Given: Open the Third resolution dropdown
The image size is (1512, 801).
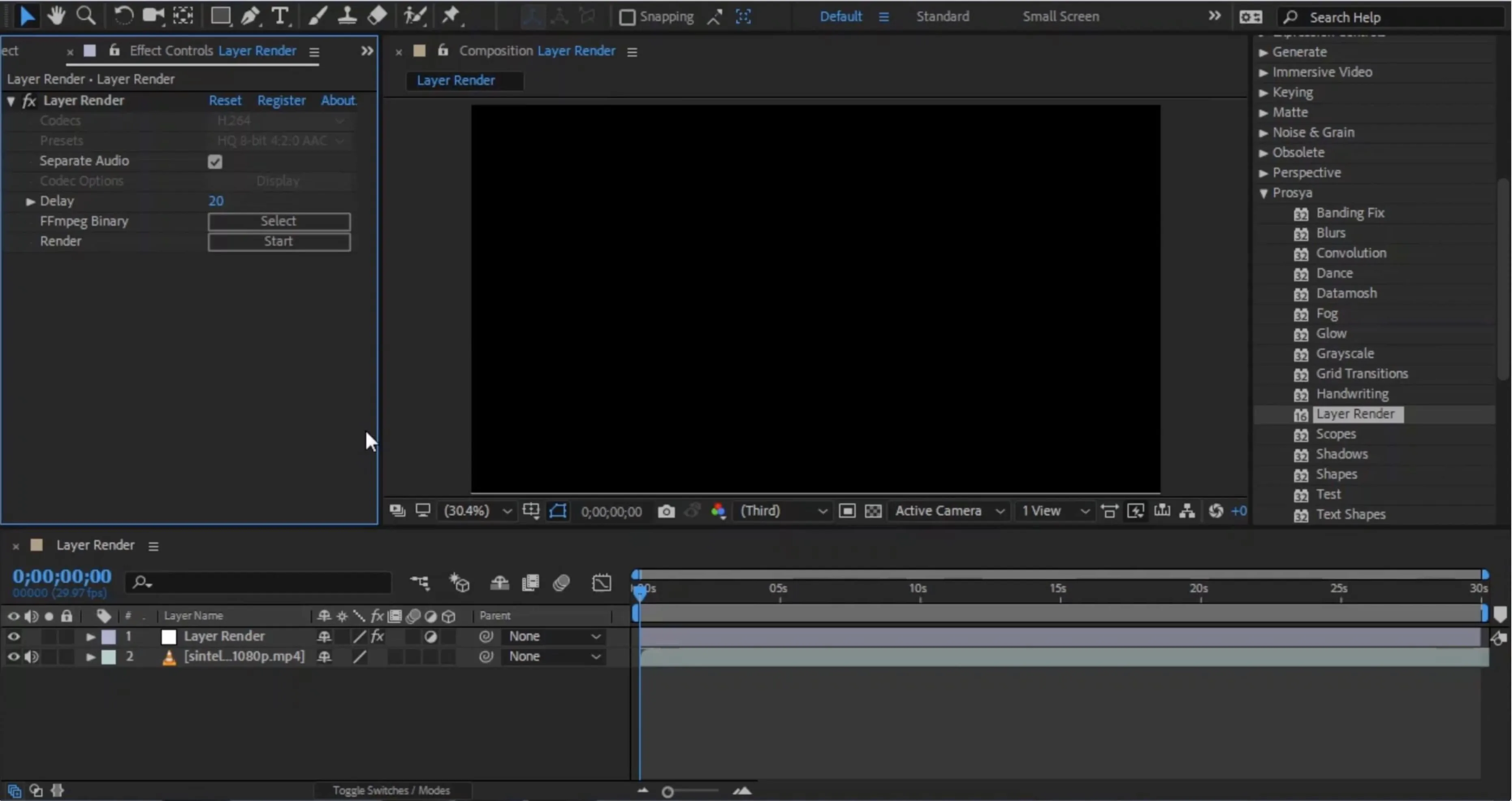Looking at the screenshot, I should 783,511.
